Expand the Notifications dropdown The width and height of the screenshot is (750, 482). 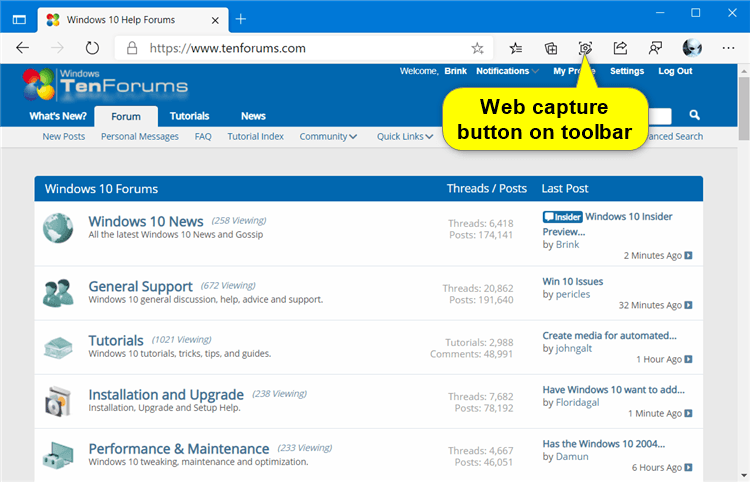[507, 71]
